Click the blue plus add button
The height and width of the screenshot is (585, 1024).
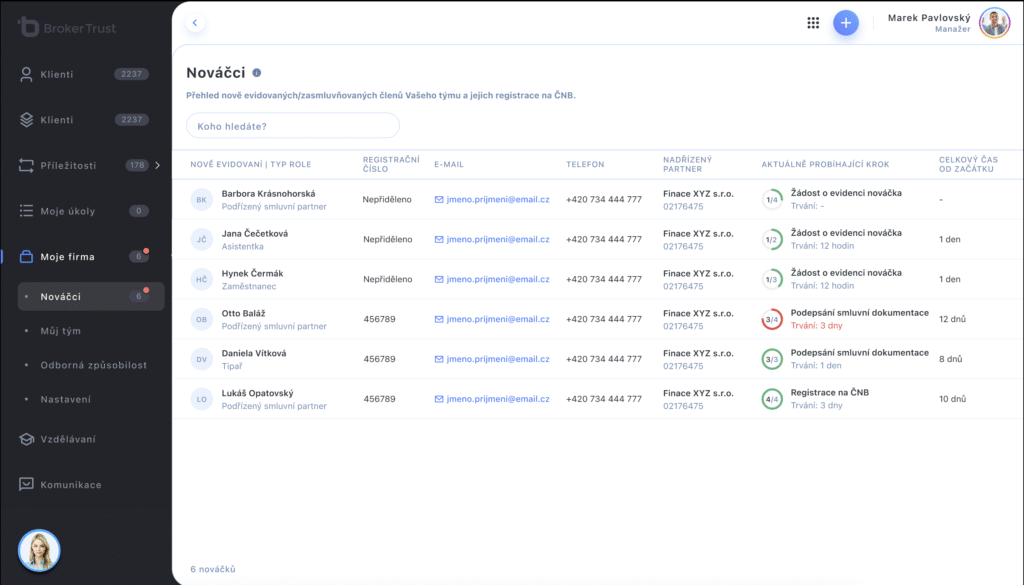[x=846, y=23]
